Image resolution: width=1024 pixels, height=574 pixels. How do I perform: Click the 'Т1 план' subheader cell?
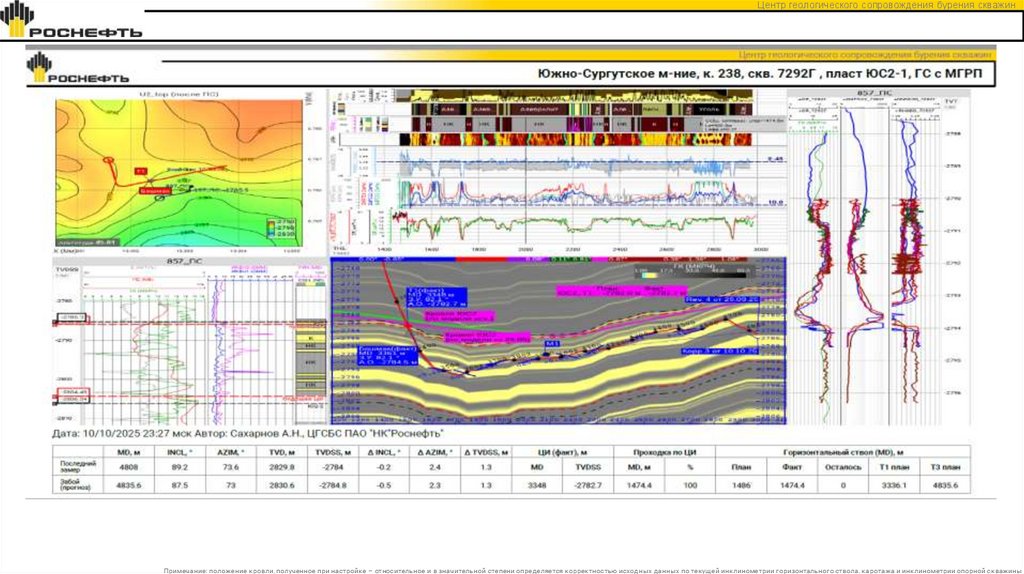click(894, 468)
